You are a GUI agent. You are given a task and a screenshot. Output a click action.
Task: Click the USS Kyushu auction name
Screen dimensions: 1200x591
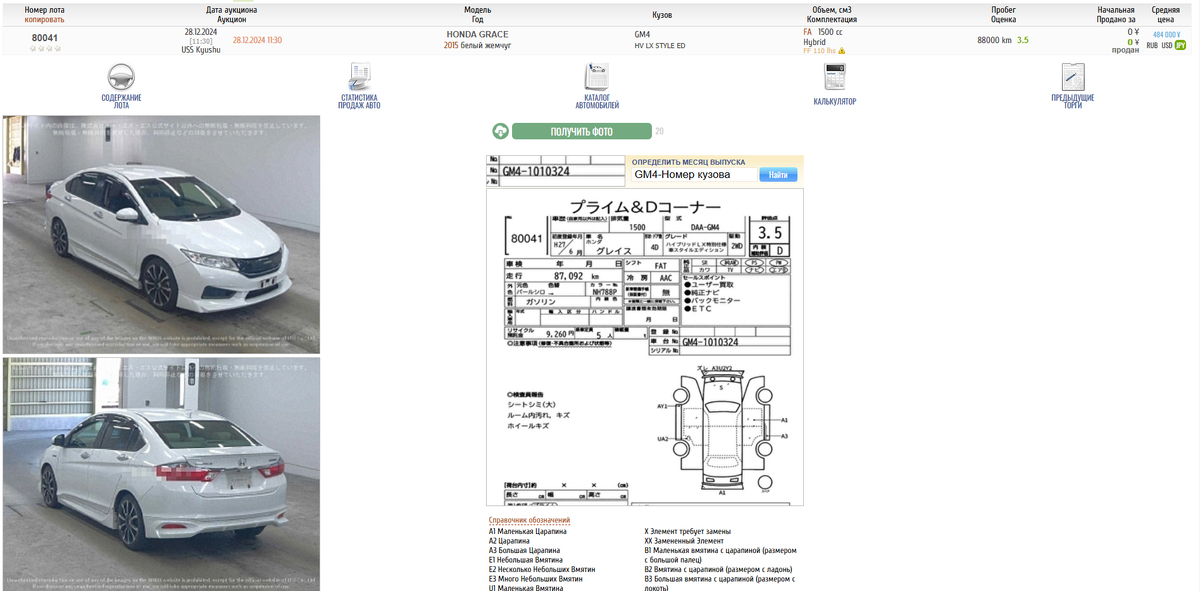[x=201, y=49]
